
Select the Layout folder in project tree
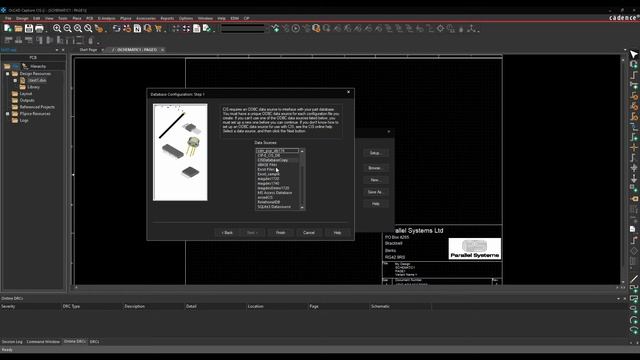[x=26, y=94]
